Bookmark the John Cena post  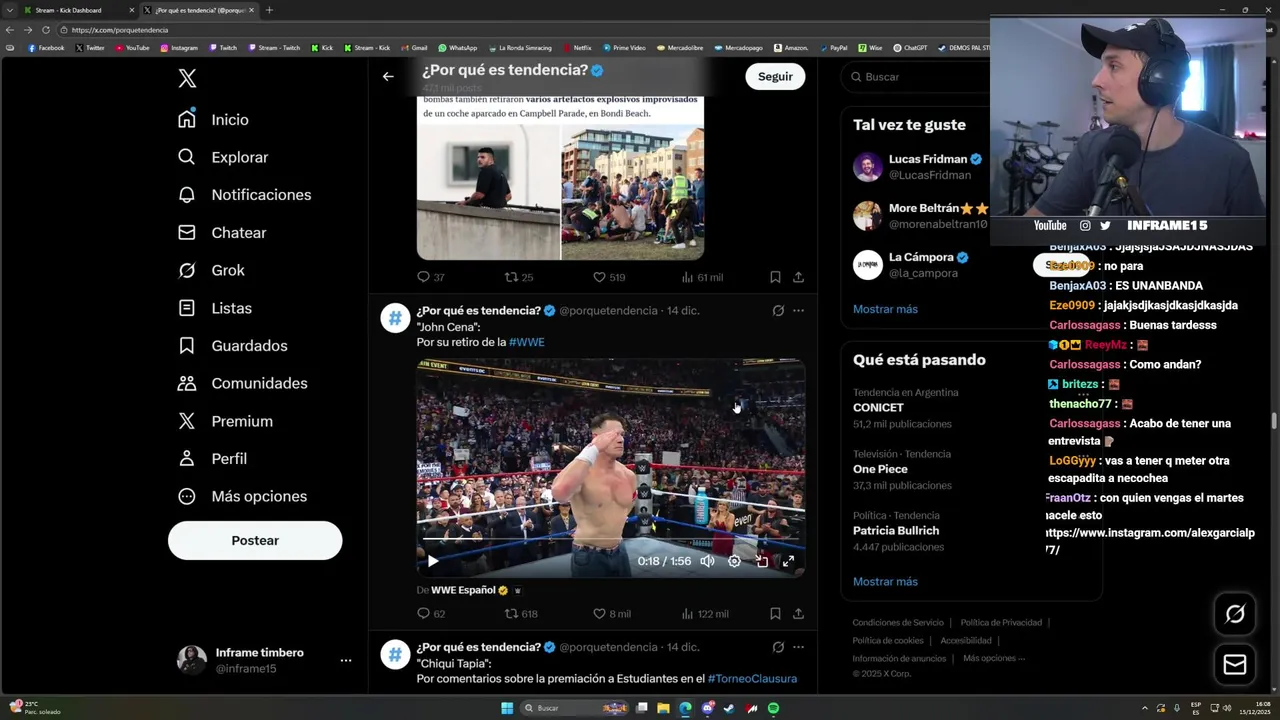pyautogui.click(x=775, y=614)
